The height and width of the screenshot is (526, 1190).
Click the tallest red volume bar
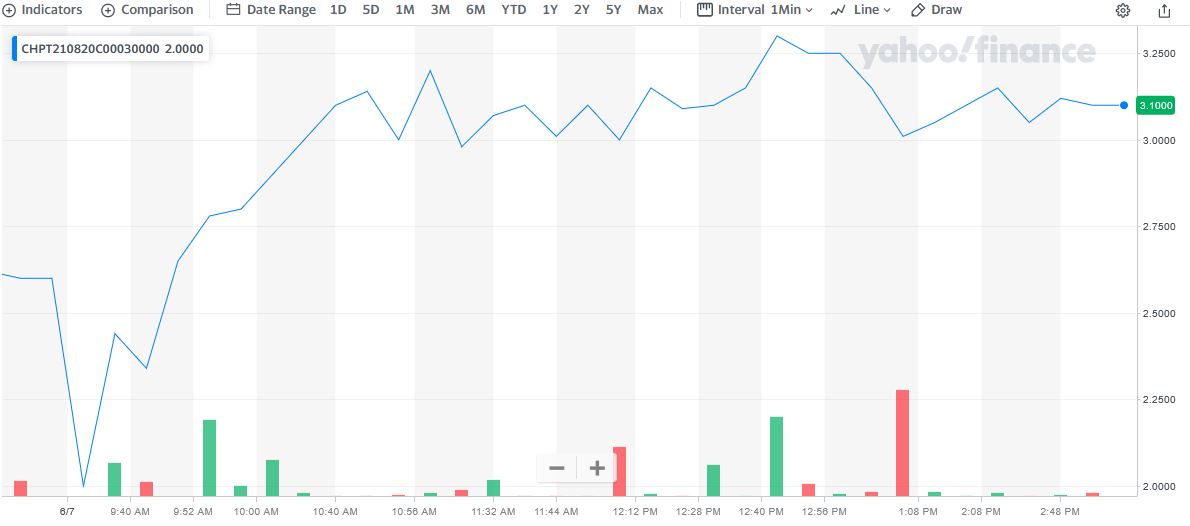(x=902, y=442)
